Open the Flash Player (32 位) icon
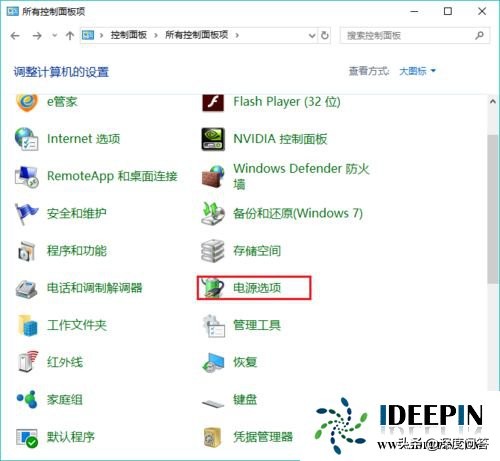Image resolution: width=500 pixels, height=461 pixels. tap(213, 103)
